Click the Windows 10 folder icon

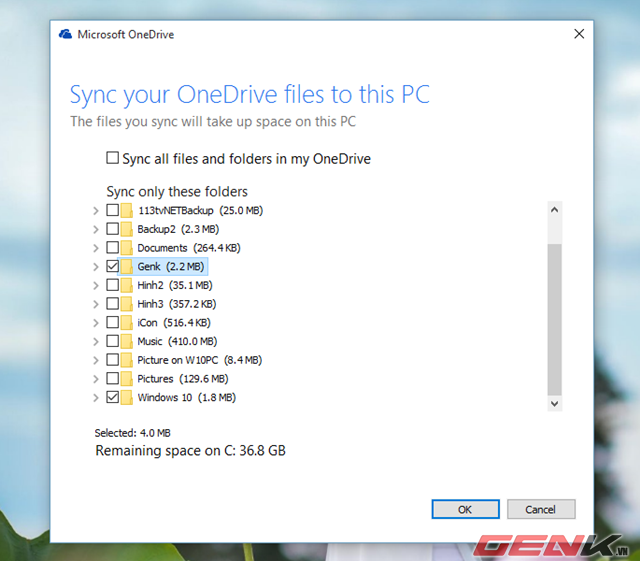(x=127, y=398)
